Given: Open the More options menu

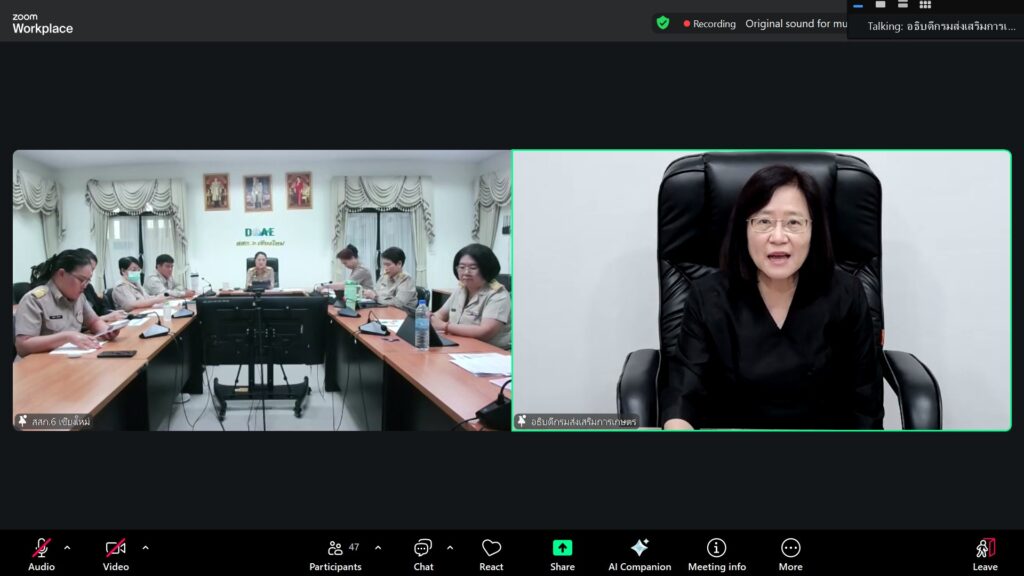Looking at the screenshot, I should point(790,554).
